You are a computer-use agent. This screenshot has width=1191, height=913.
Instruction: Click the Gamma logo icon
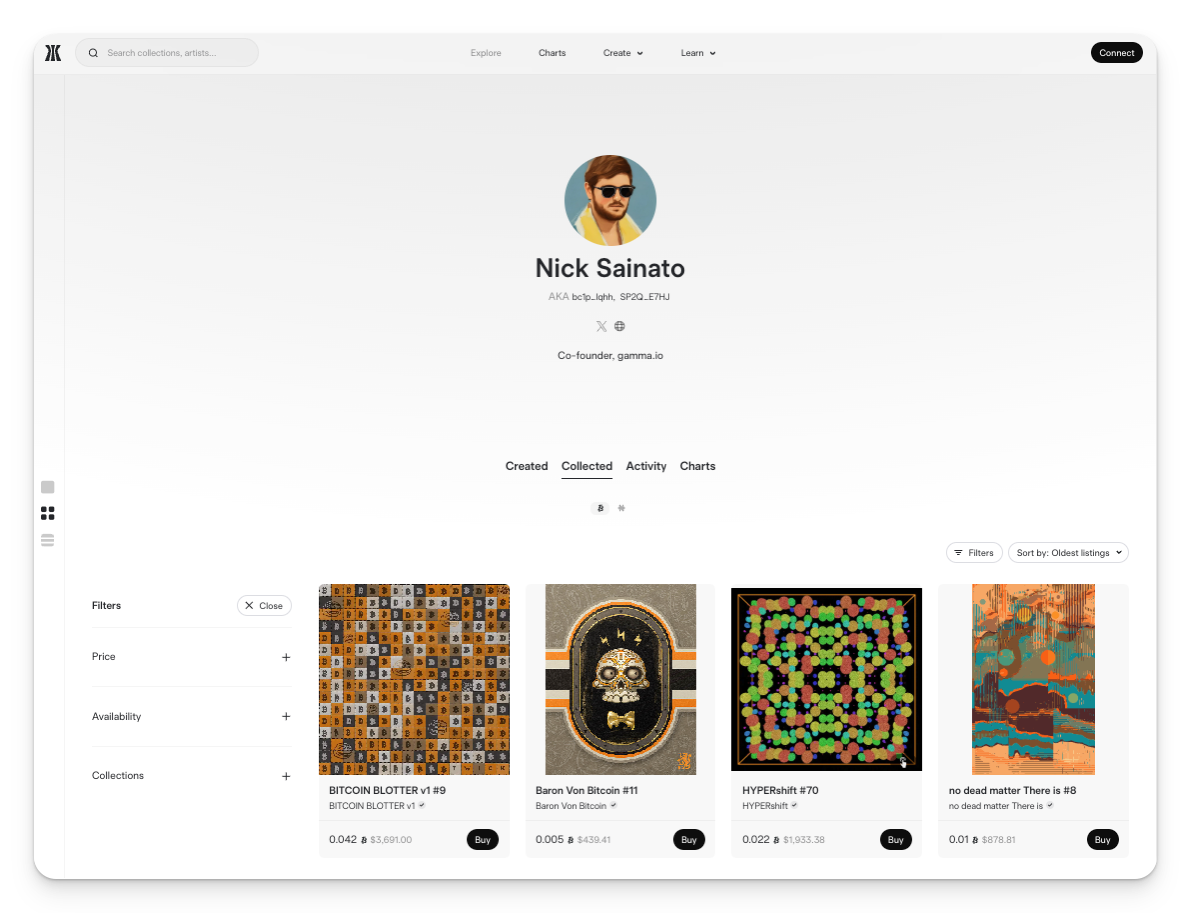pyautogui.click(x=53, y=53)
